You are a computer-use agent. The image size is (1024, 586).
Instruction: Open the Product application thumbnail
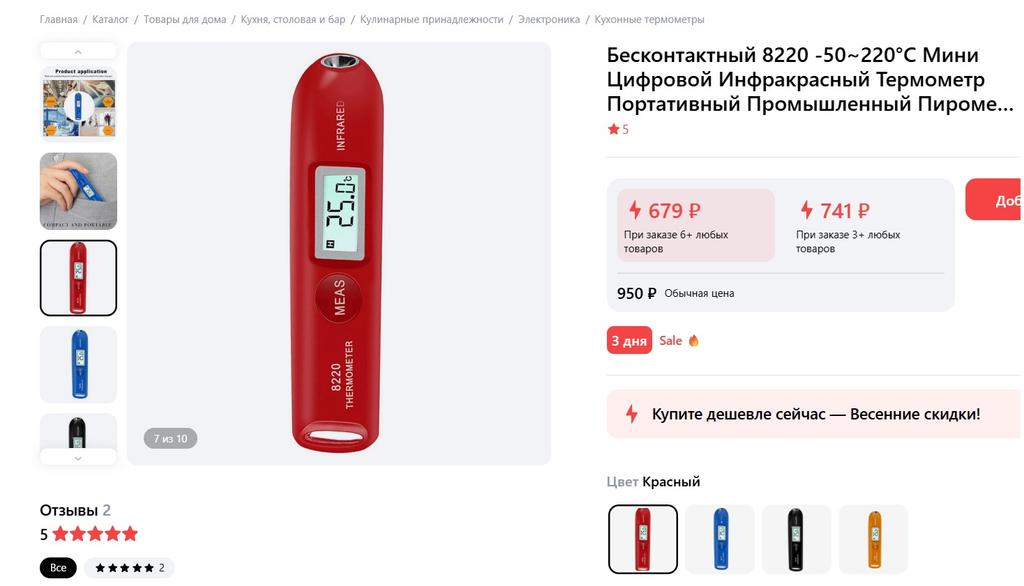tap(78, 102)
